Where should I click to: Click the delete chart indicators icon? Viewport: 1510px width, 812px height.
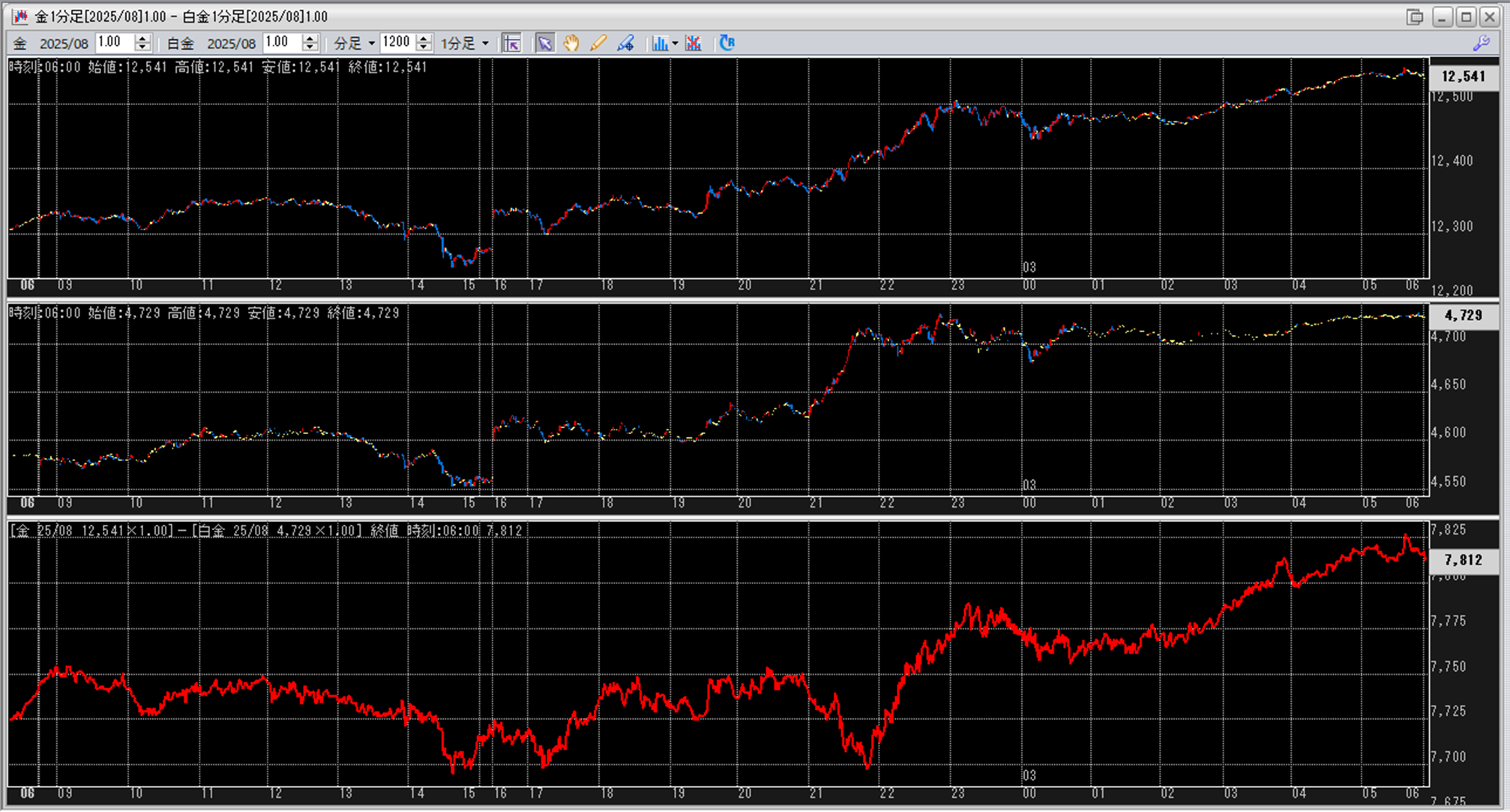(x=694, y=43)
